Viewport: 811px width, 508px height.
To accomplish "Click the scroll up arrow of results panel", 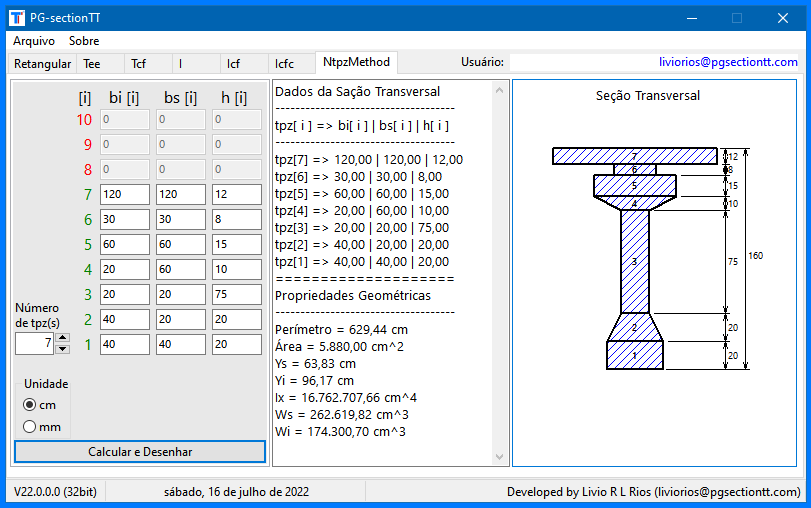I will coord(499,91).
